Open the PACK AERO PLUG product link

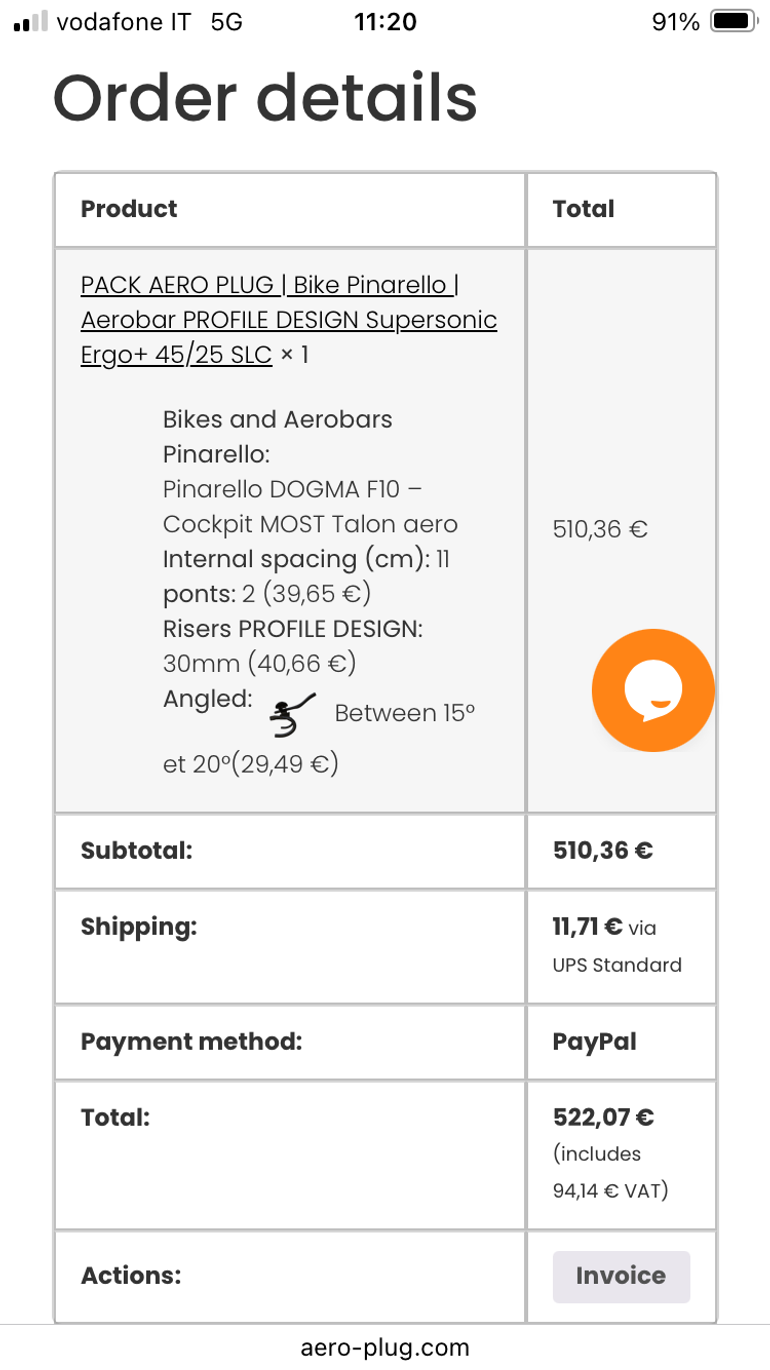pos(289,320)
